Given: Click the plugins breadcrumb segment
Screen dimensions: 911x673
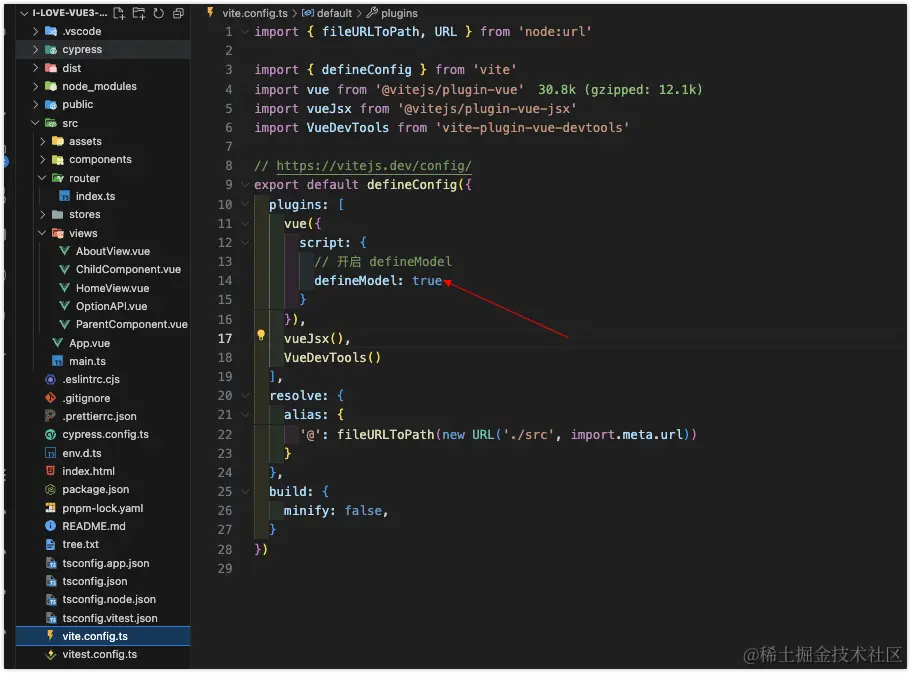Looking at the screenshot, I should pos(399,13).
